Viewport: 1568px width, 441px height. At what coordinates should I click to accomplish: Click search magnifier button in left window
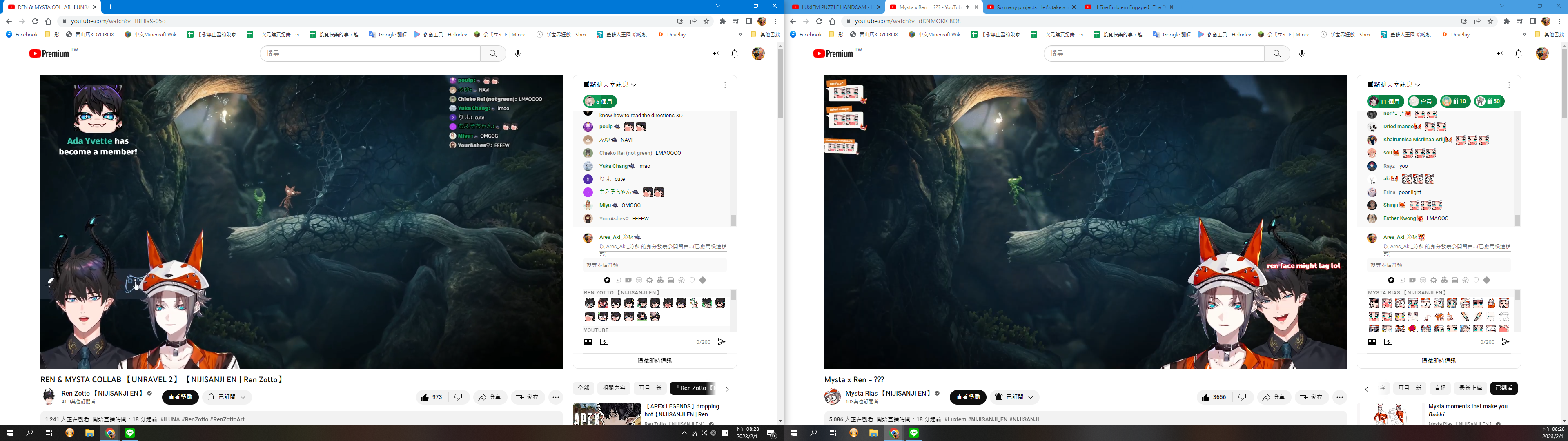[493, 53]
